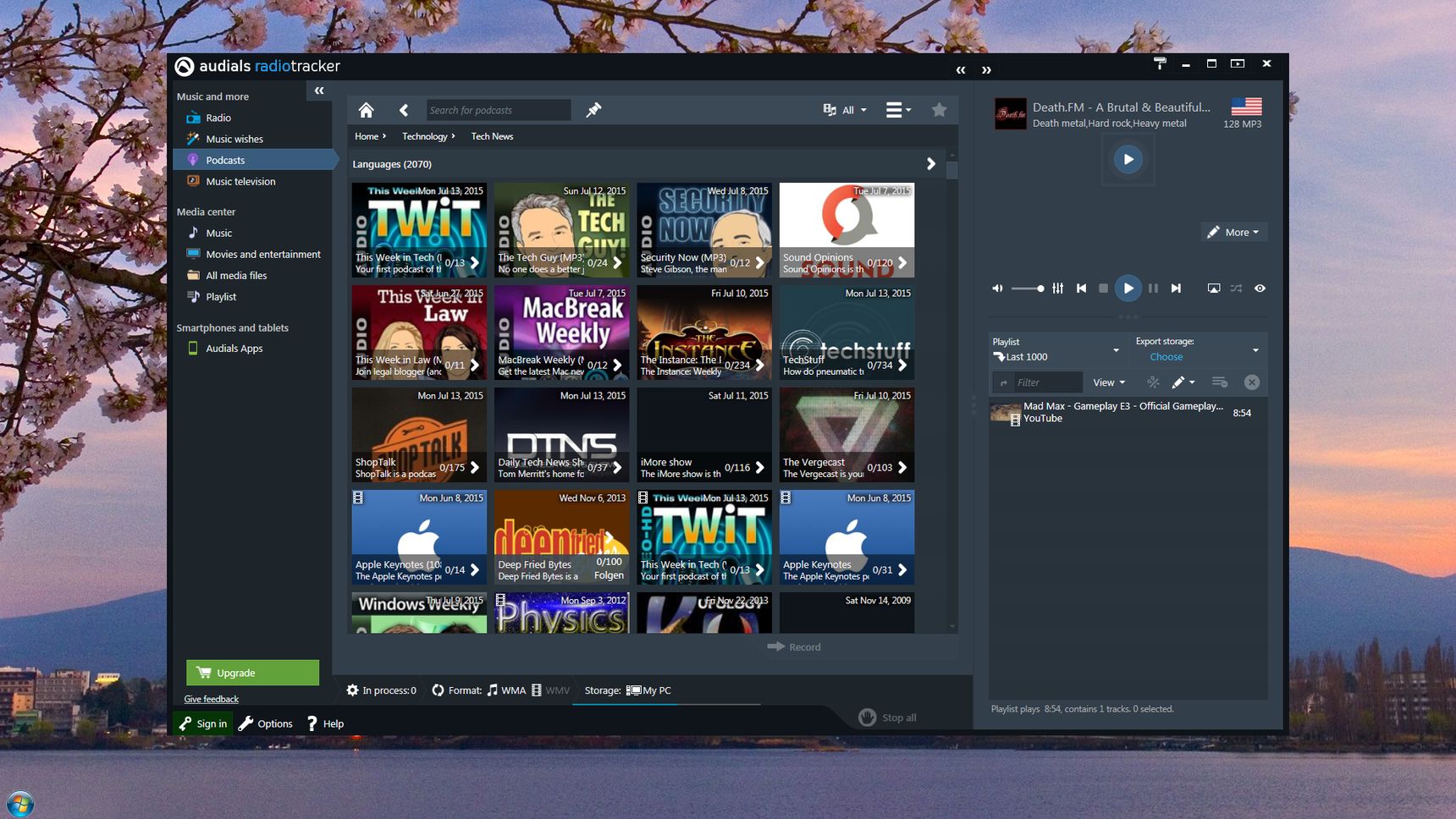Open Help
The height and width of the screenshot is (819, 1456).
(325, 723)
